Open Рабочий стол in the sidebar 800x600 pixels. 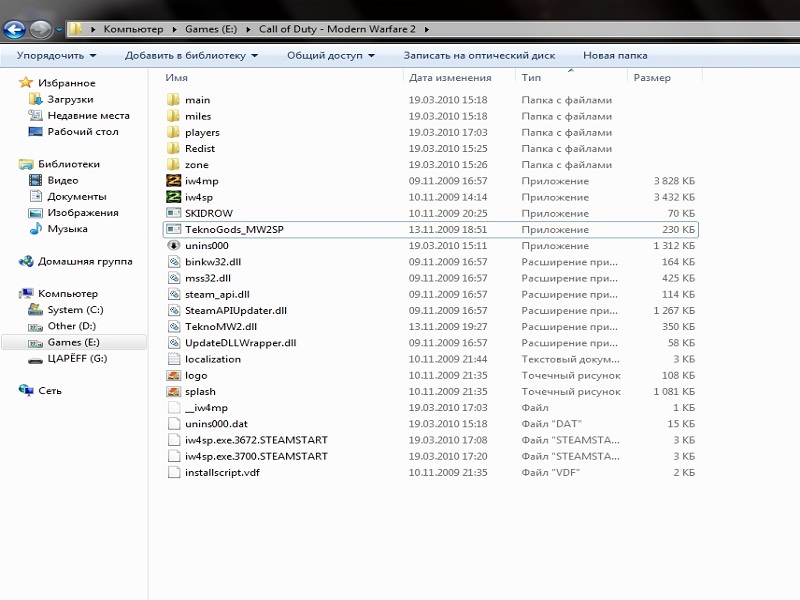(83, 132)
